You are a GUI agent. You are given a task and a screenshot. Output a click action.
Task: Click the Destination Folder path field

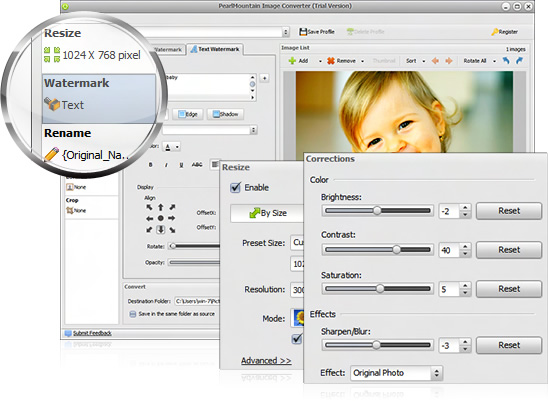tap(197, 301)
